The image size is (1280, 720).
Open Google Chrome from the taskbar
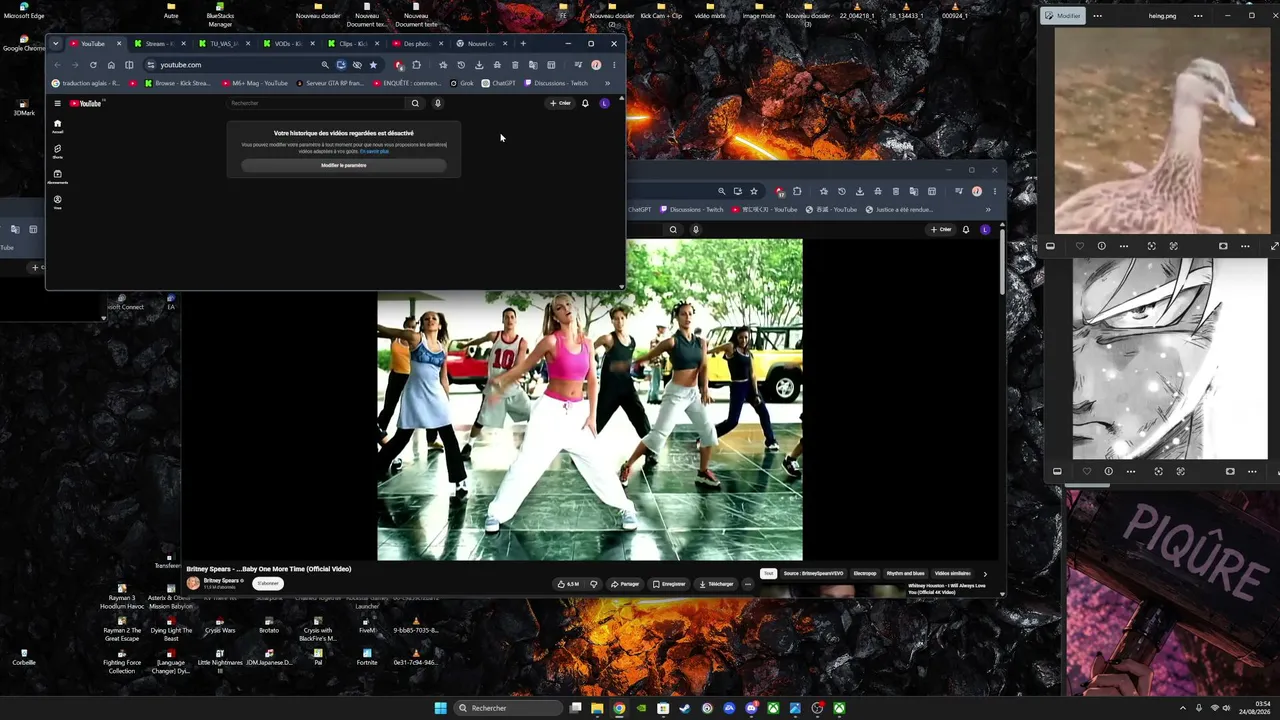click(x=619, y=708)
